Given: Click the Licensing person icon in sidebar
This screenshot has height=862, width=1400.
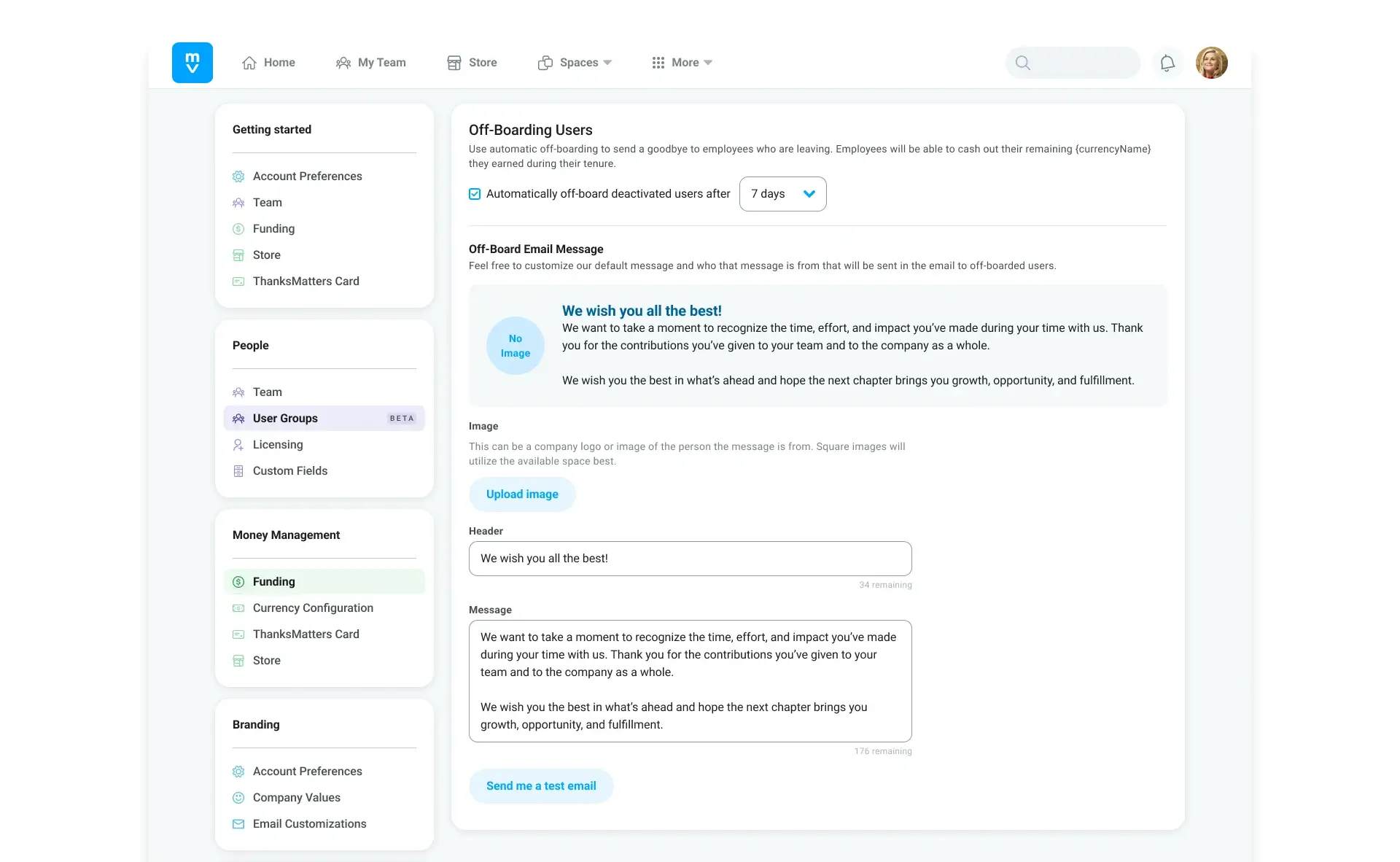Looking at the screenshot, I should point(238,445).
